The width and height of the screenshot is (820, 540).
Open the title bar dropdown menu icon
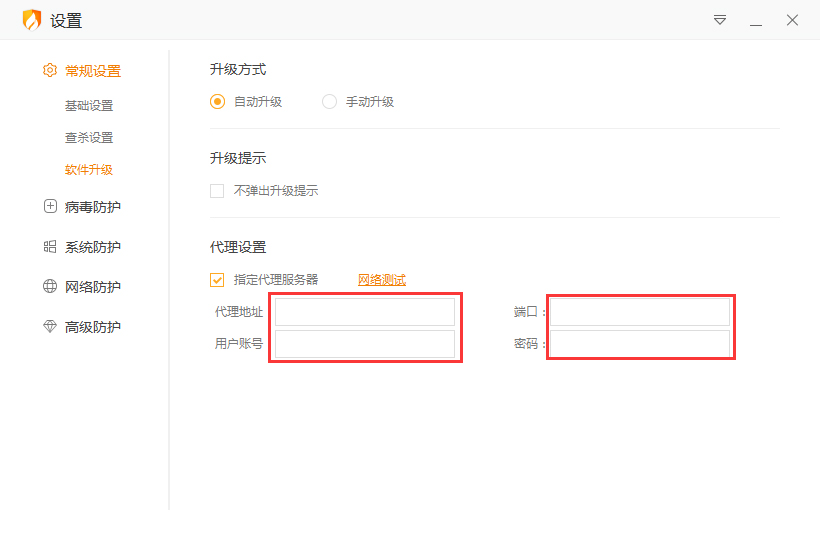[x=720, y=20]
